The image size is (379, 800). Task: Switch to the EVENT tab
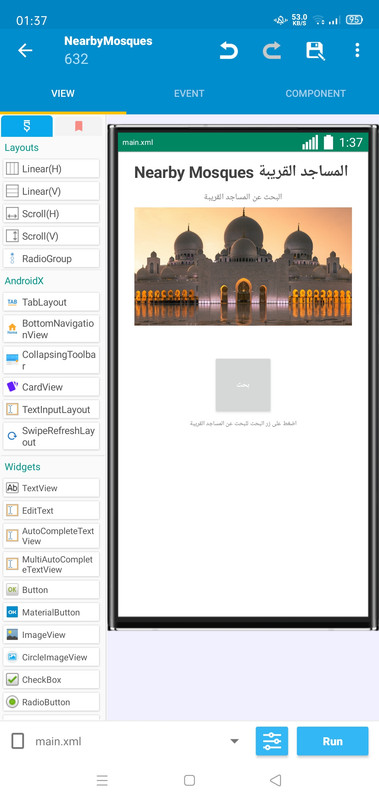(189, 93)
